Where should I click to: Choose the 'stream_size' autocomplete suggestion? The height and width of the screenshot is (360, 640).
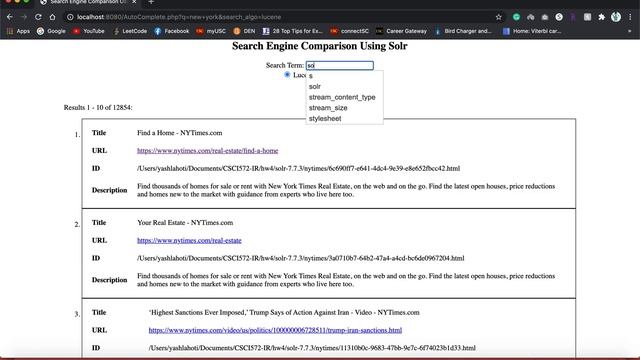click(344, 108)
